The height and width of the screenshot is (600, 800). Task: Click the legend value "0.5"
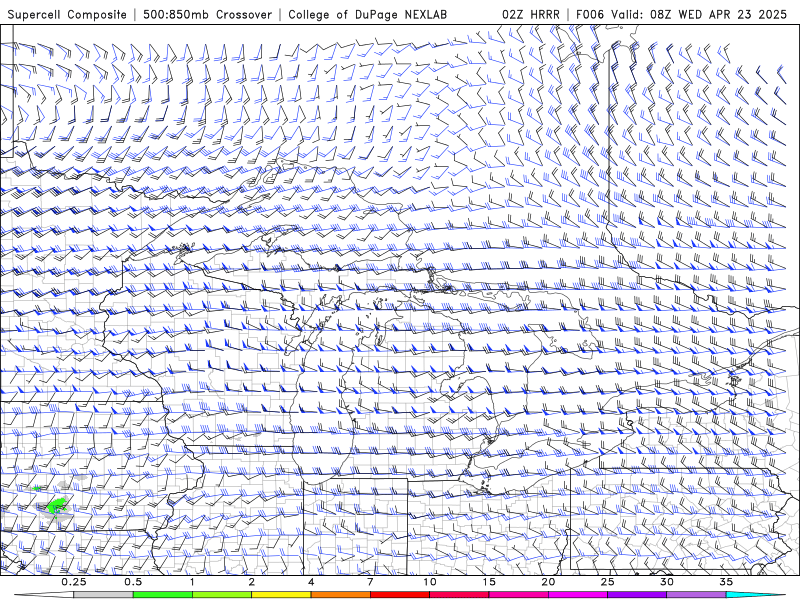coord(133,582)
